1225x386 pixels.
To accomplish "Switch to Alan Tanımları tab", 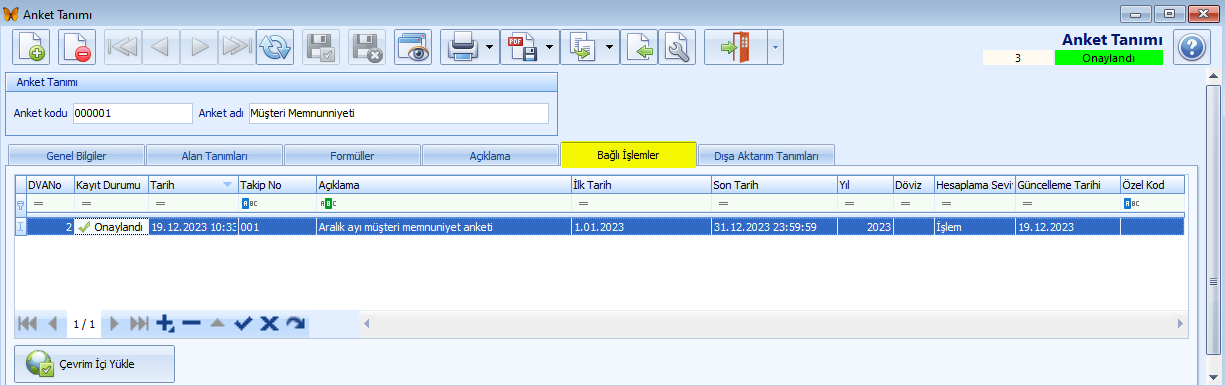I will click(214, 156).
